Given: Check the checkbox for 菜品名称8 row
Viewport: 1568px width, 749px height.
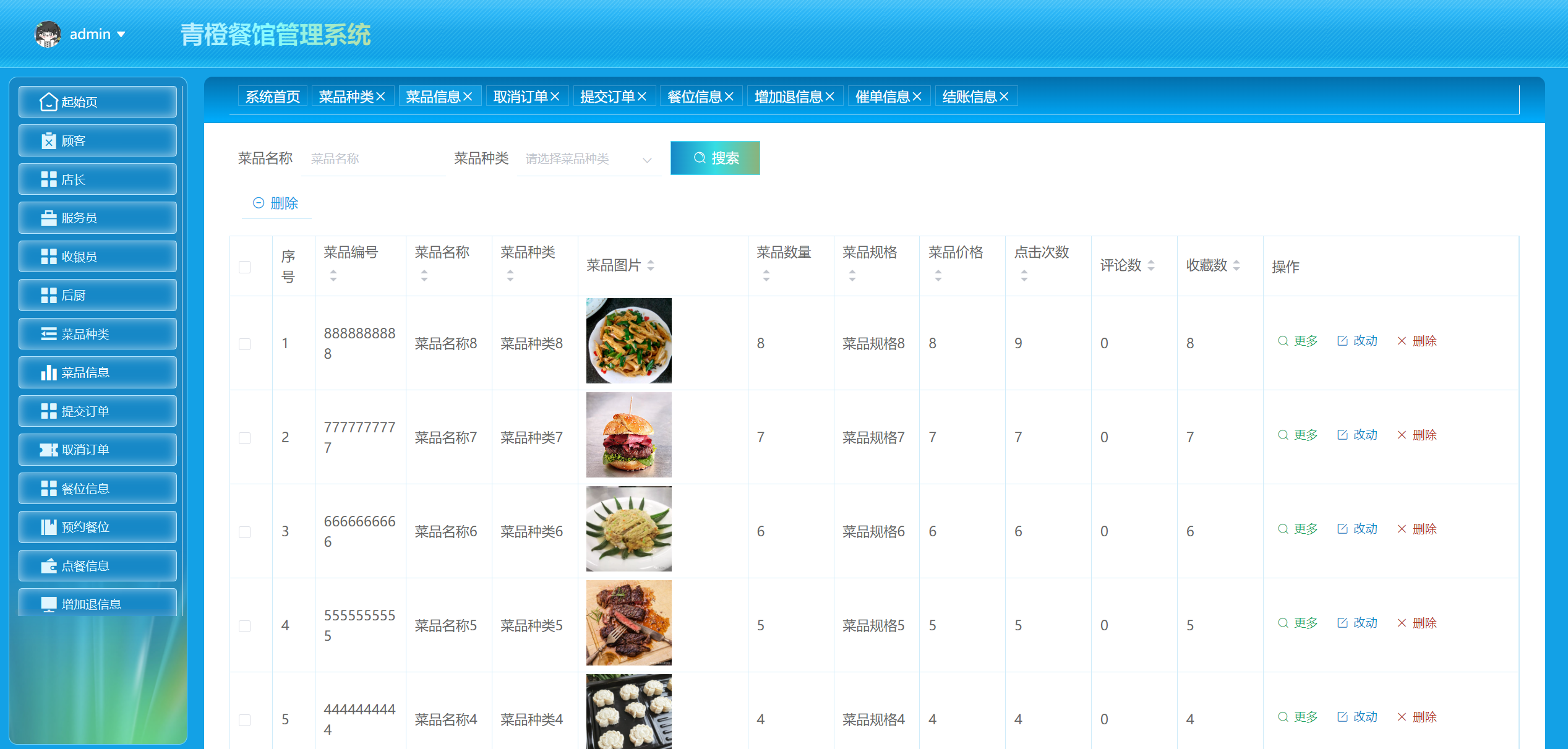Looking at the screenshot, I should click(244, 343).
